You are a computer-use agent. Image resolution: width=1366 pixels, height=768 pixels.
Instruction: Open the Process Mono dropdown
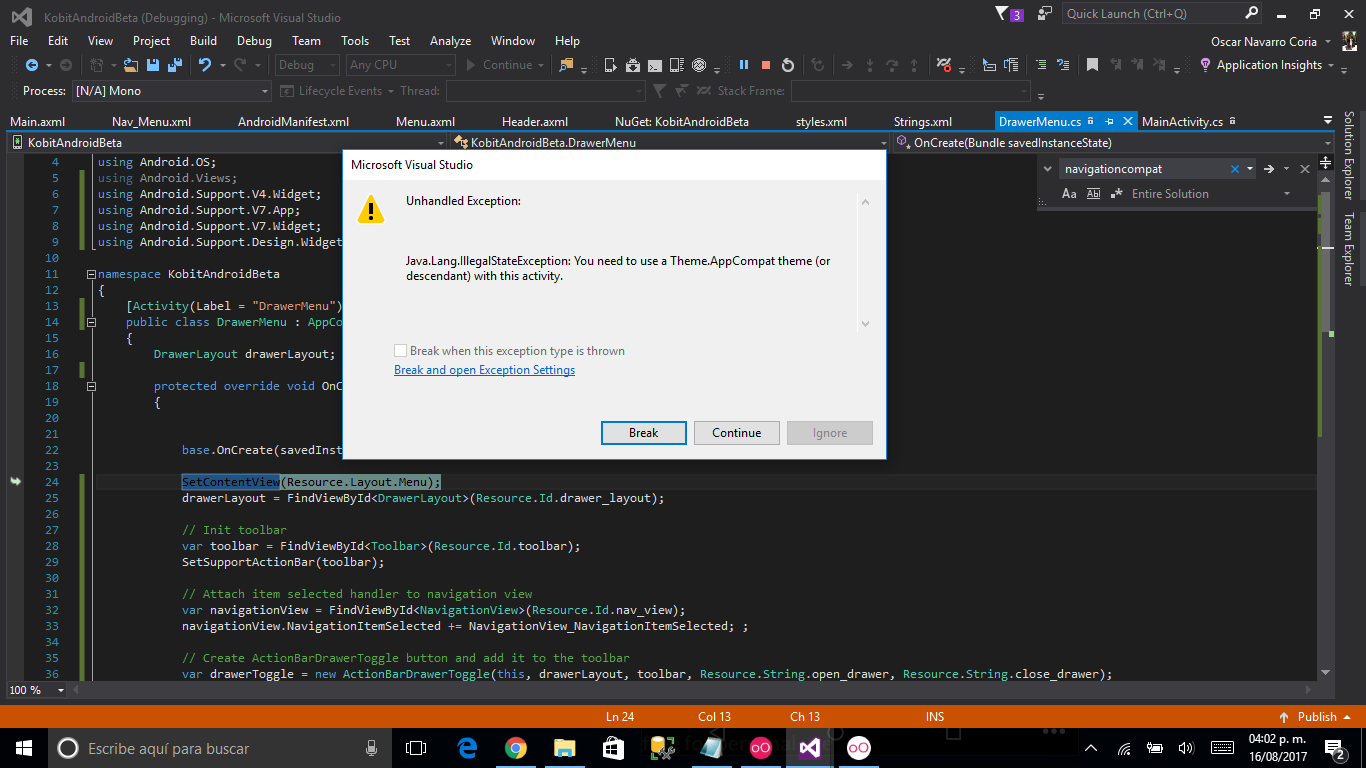click(x=172, y=91)
